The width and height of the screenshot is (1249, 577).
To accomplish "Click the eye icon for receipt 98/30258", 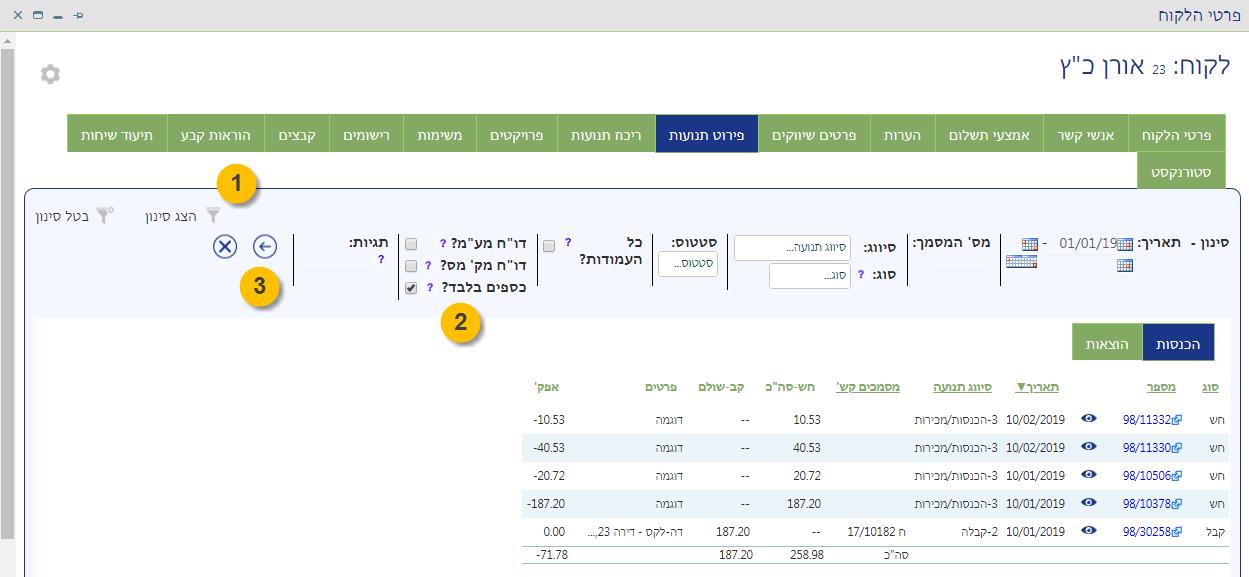I will point(1089,531).
